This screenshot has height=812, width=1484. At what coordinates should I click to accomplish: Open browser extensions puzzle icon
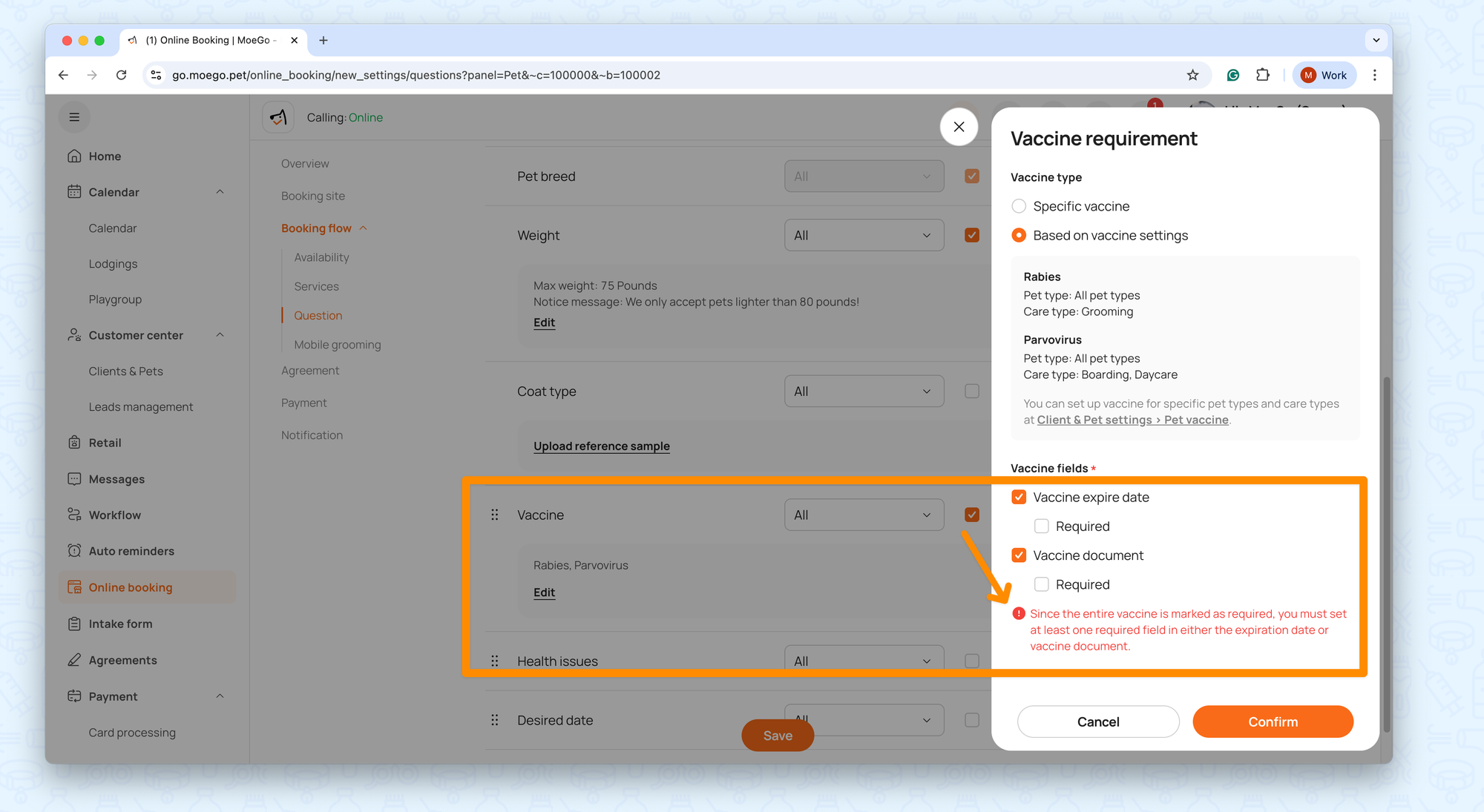tap(1262, 75)
